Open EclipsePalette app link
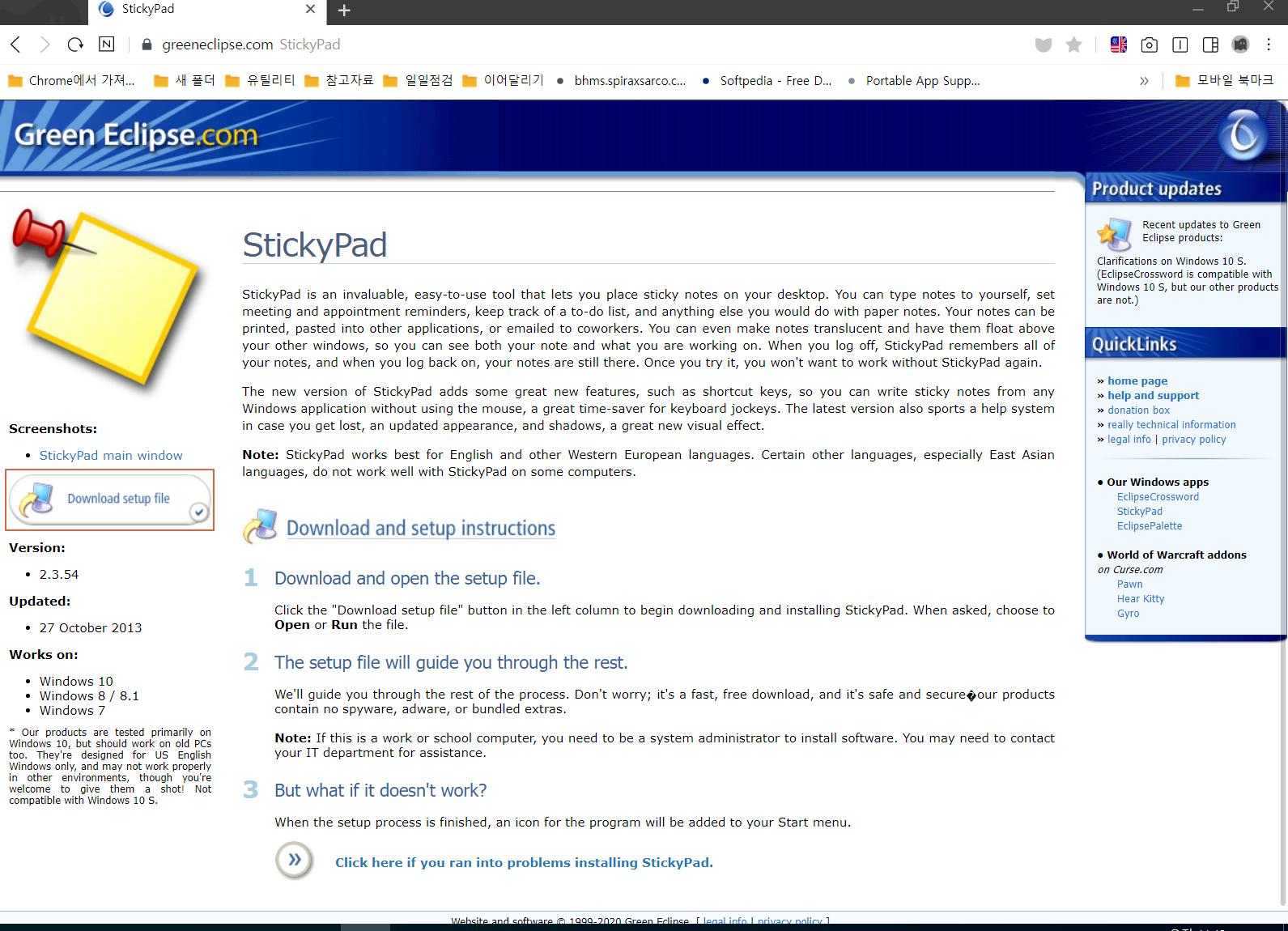This screenshot has height=931, width=1288. pyautogui.click(x=1150, y=525)
